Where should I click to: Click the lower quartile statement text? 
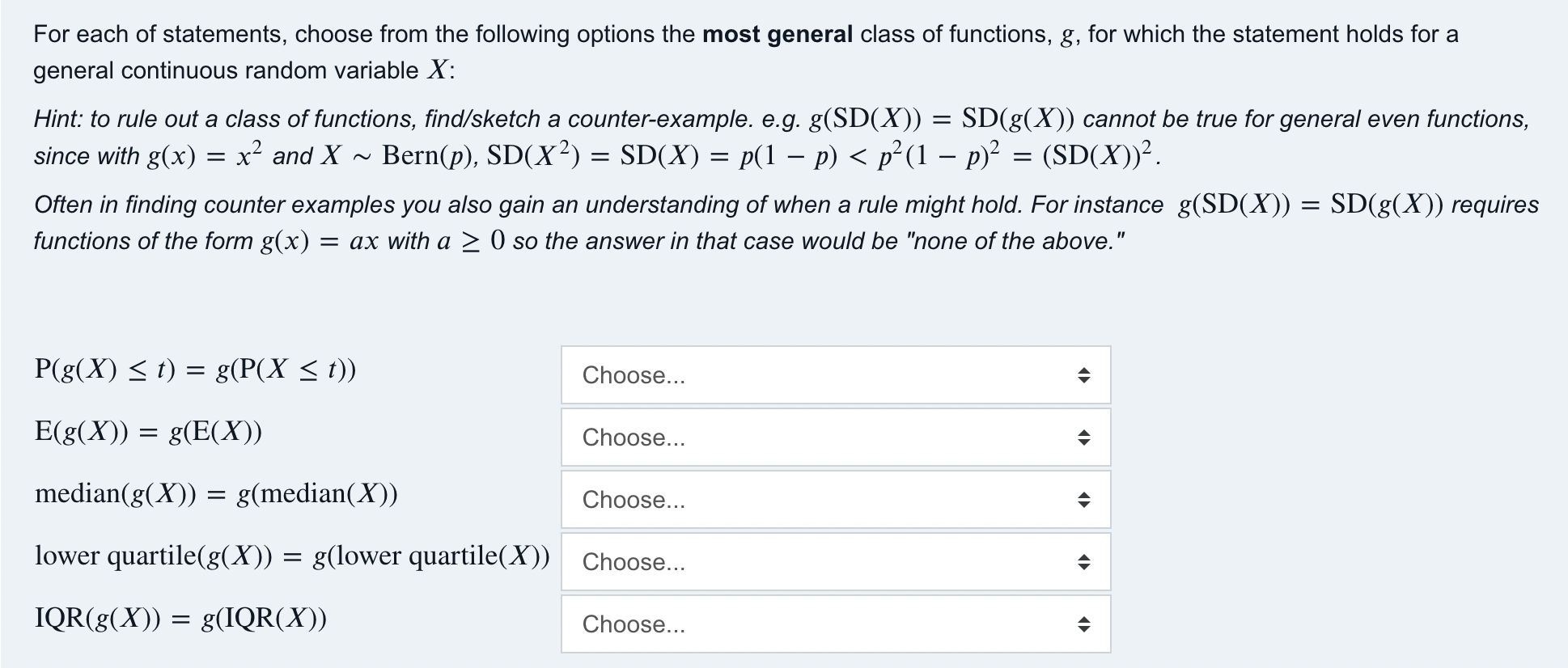293,556
